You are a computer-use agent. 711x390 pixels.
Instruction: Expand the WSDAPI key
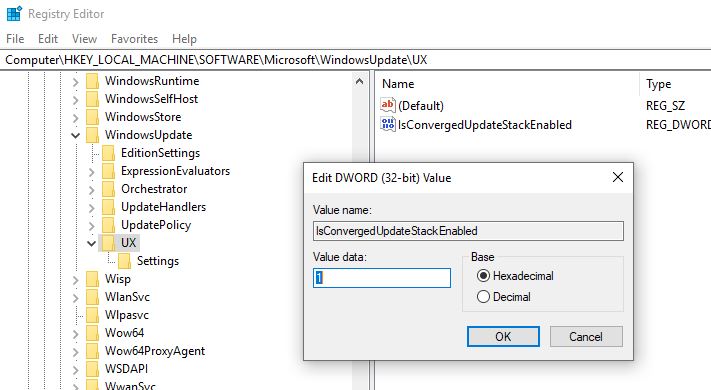coord(76,370)
